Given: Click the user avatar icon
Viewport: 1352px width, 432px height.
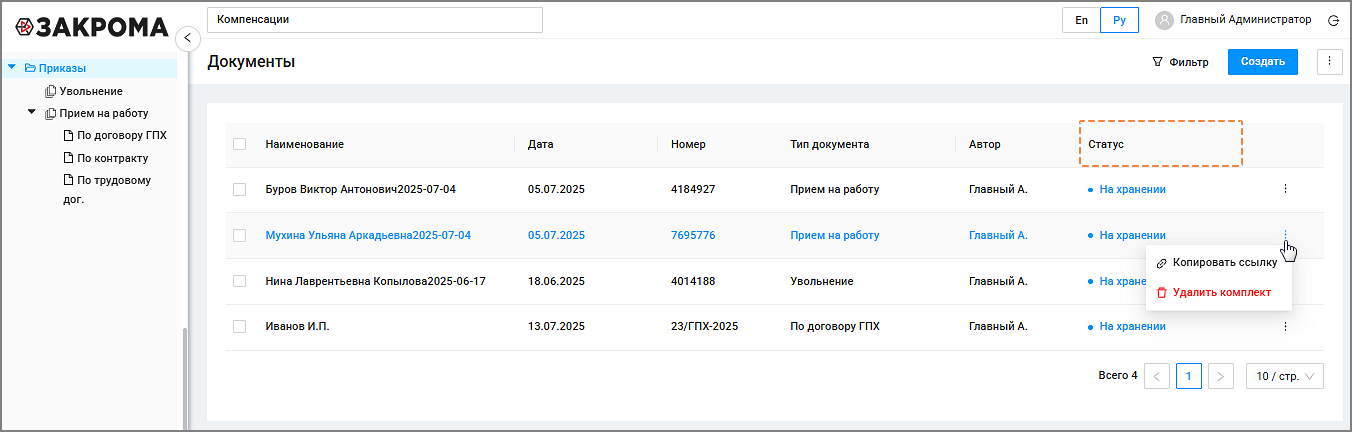Looking at the screenshot, I should 1164,20.
